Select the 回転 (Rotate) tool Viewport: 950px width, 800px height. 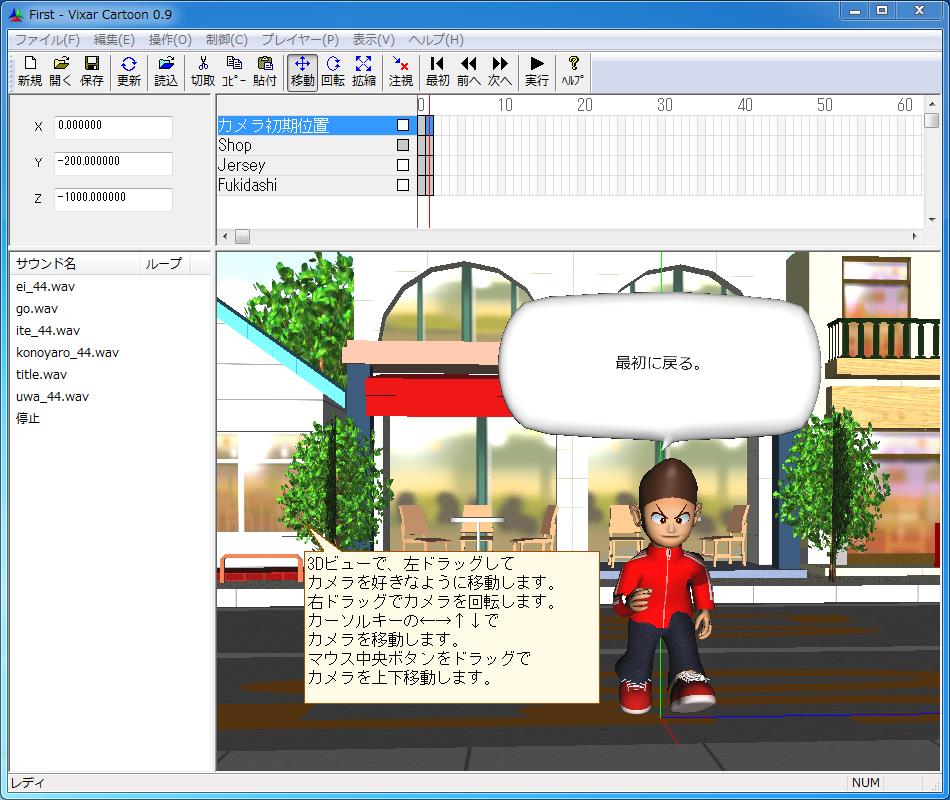tap(331, 70)
